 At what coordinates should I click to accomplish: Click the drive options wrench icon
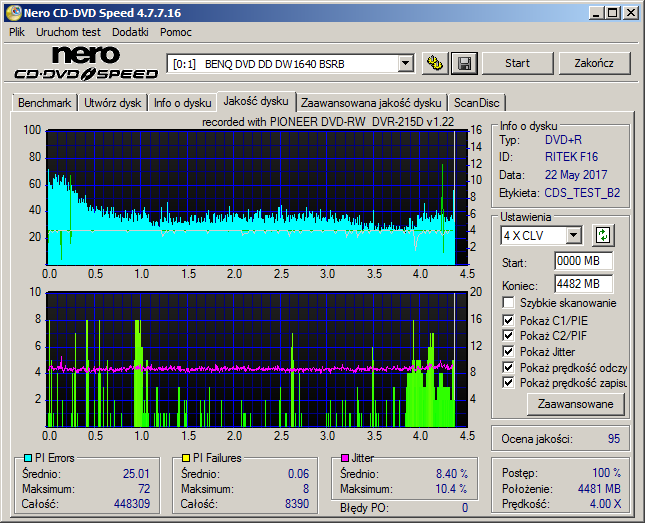435,63
